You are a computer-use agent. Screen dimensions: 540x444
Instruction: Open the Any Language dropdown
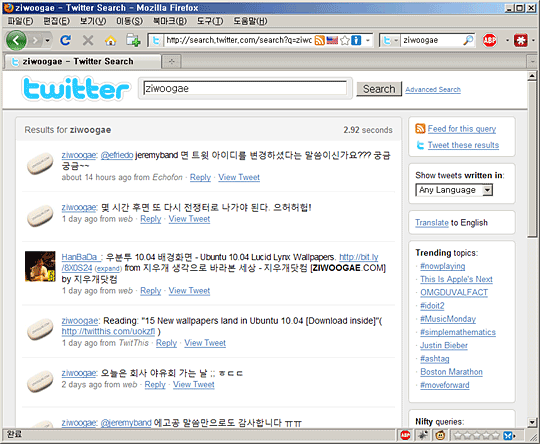click(x=454, y=190)
